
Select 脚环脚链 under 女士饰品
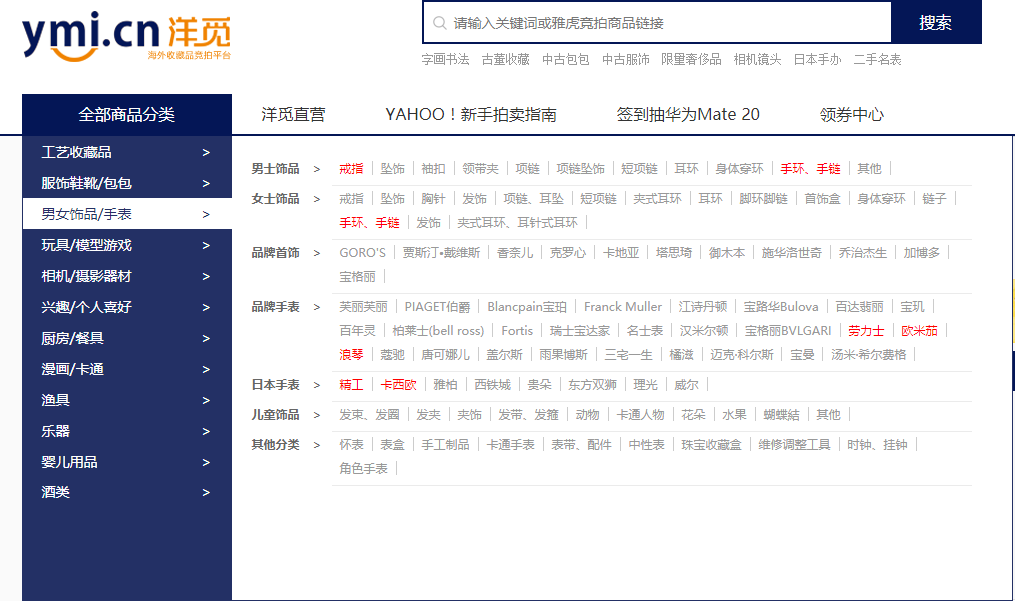[x=763, y=199]
